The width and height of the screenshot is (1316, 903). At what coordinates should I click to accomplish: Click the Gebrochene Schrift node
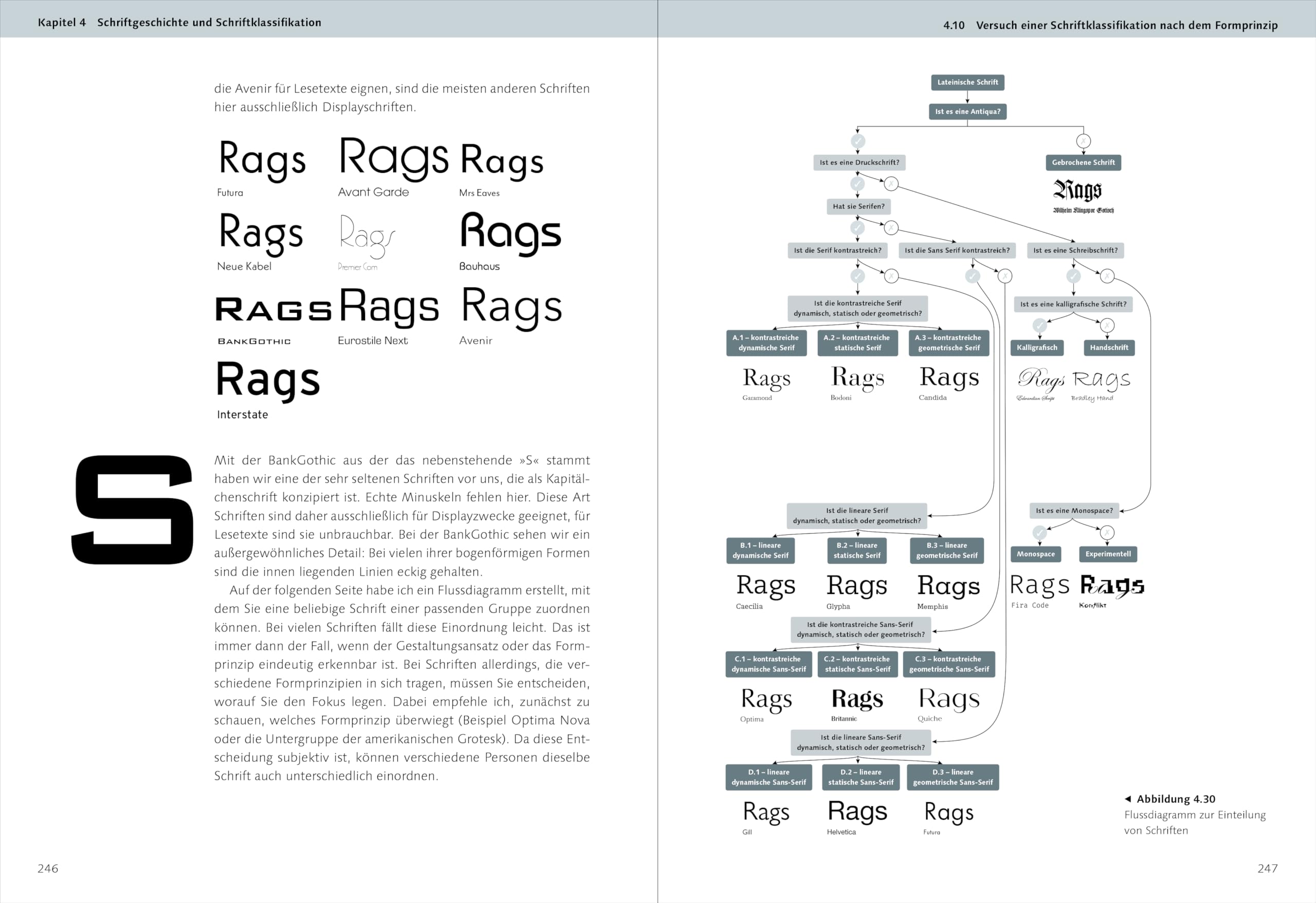tap(1083, 162)
